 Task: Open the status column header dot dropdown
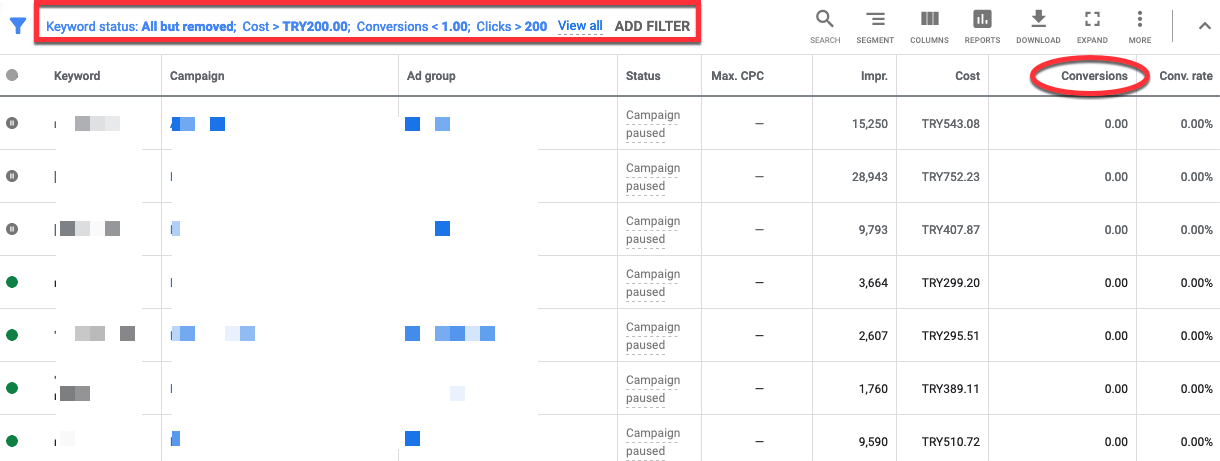pos(12,75)
